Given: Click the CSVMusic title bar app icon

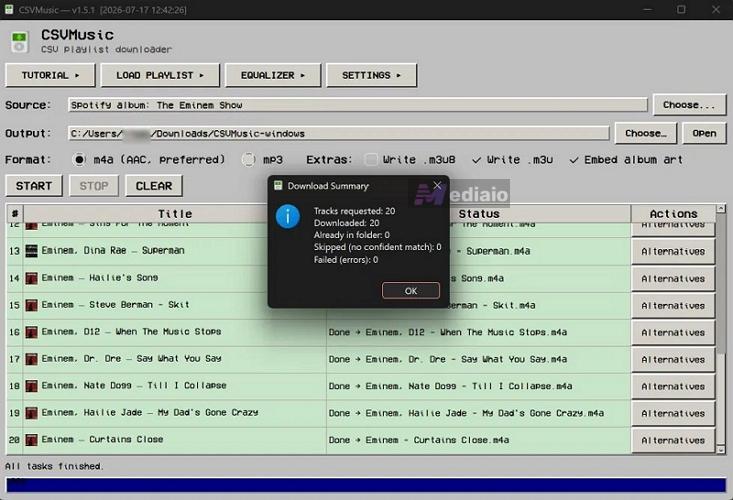Looking at the screenshot, I should [9, 9].
